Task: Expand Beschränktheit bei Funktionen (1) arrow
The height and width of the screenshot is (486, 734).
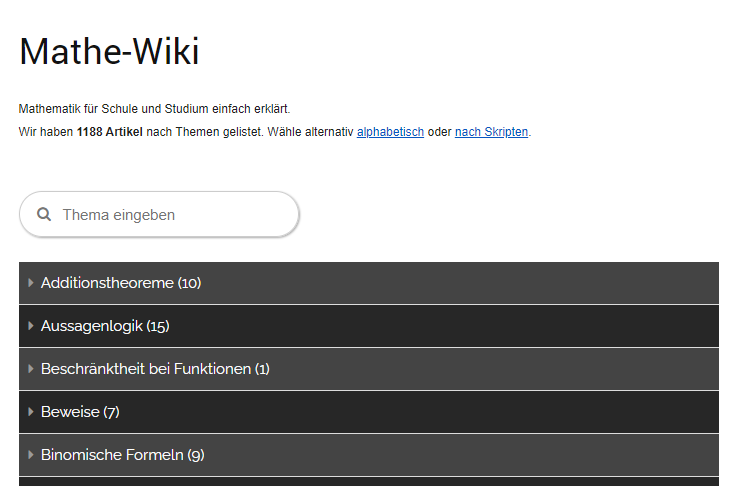Action: pyautogui.click(x=31, y=369)
